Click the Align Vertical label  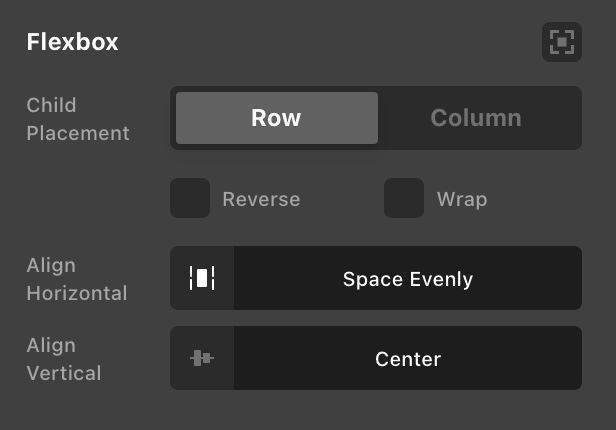tap(64, 359)
